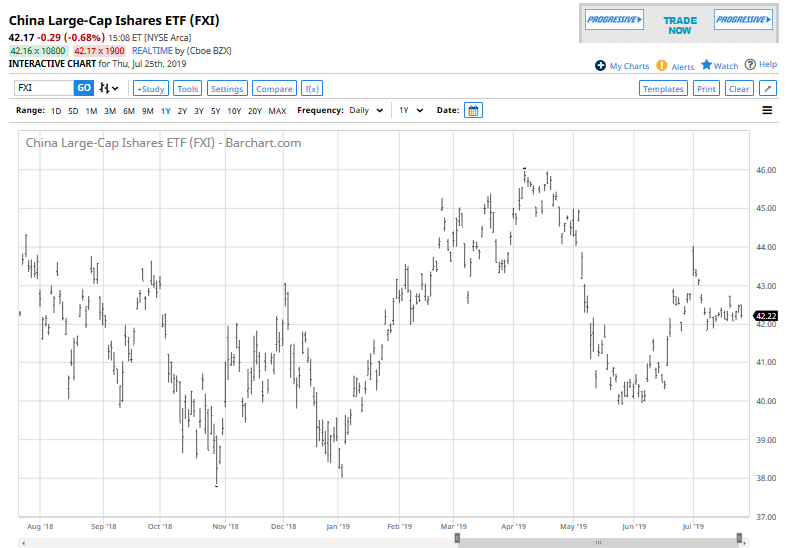Viewport: 791px width, 548px height.
Task: Open the 1Y period dropdown
Action: coord(411,111)
